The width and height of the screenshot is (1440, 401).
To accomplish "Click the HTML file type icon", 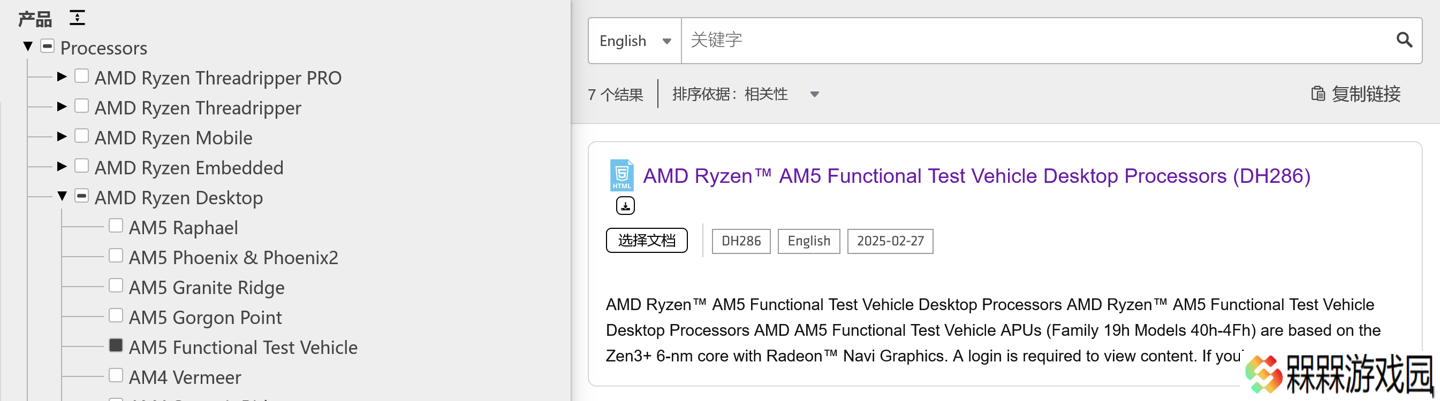I will coord(621,175).
